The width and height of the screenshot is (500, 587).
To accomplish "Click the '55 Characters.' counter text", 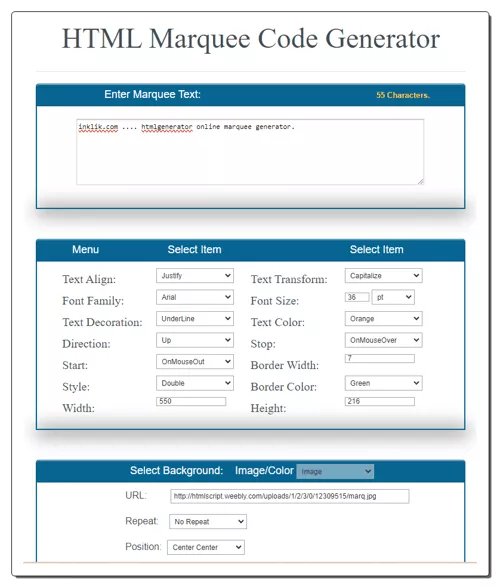I will (x=403, y=95).
